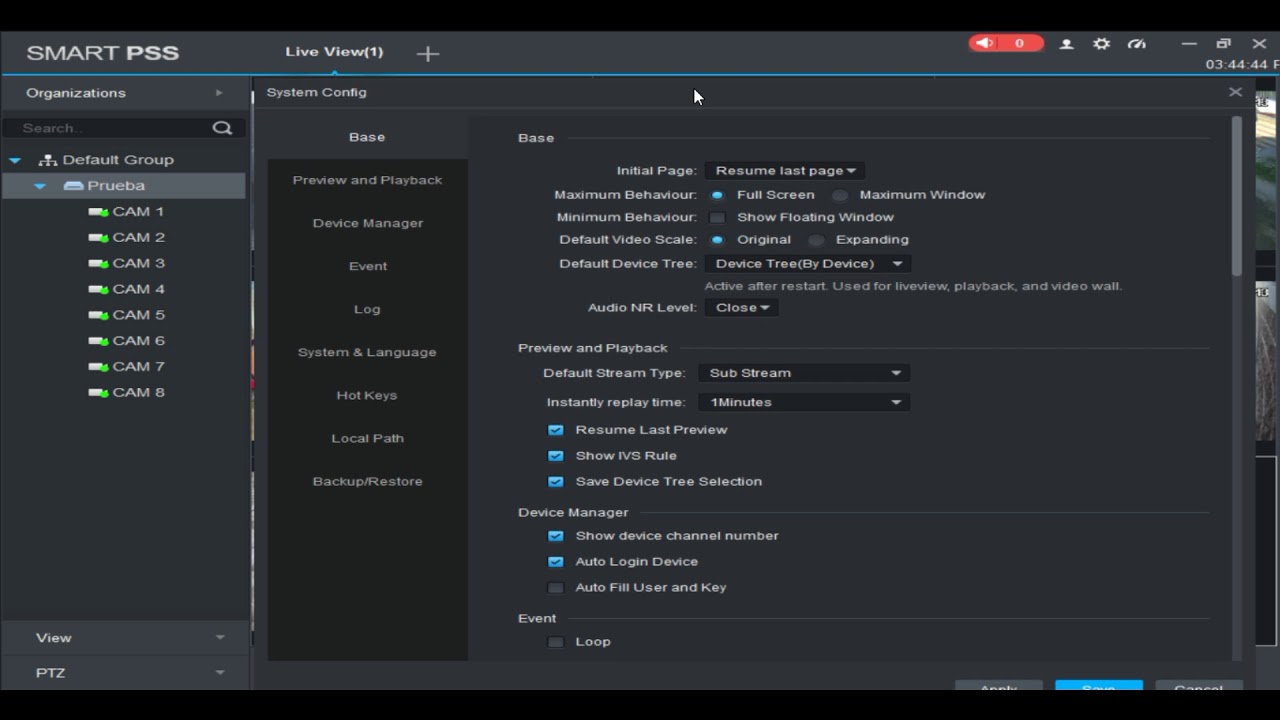Image resolution: width=1280 pixels, height=720 pixels.
Task: Switch to the Live View(1) tab
Action: click(x=334, y=52)
